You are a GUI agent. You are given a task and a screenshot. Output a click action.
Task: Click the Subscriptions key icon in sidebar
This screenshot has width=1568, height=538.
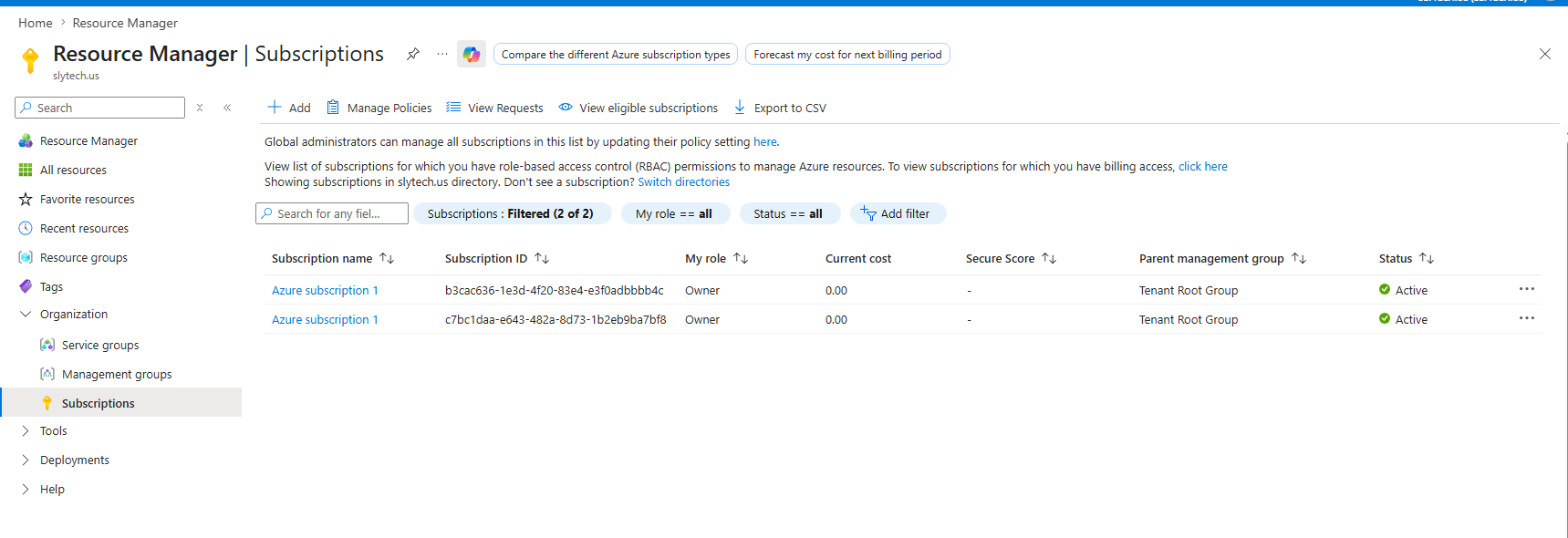click(x=47, y=403)
